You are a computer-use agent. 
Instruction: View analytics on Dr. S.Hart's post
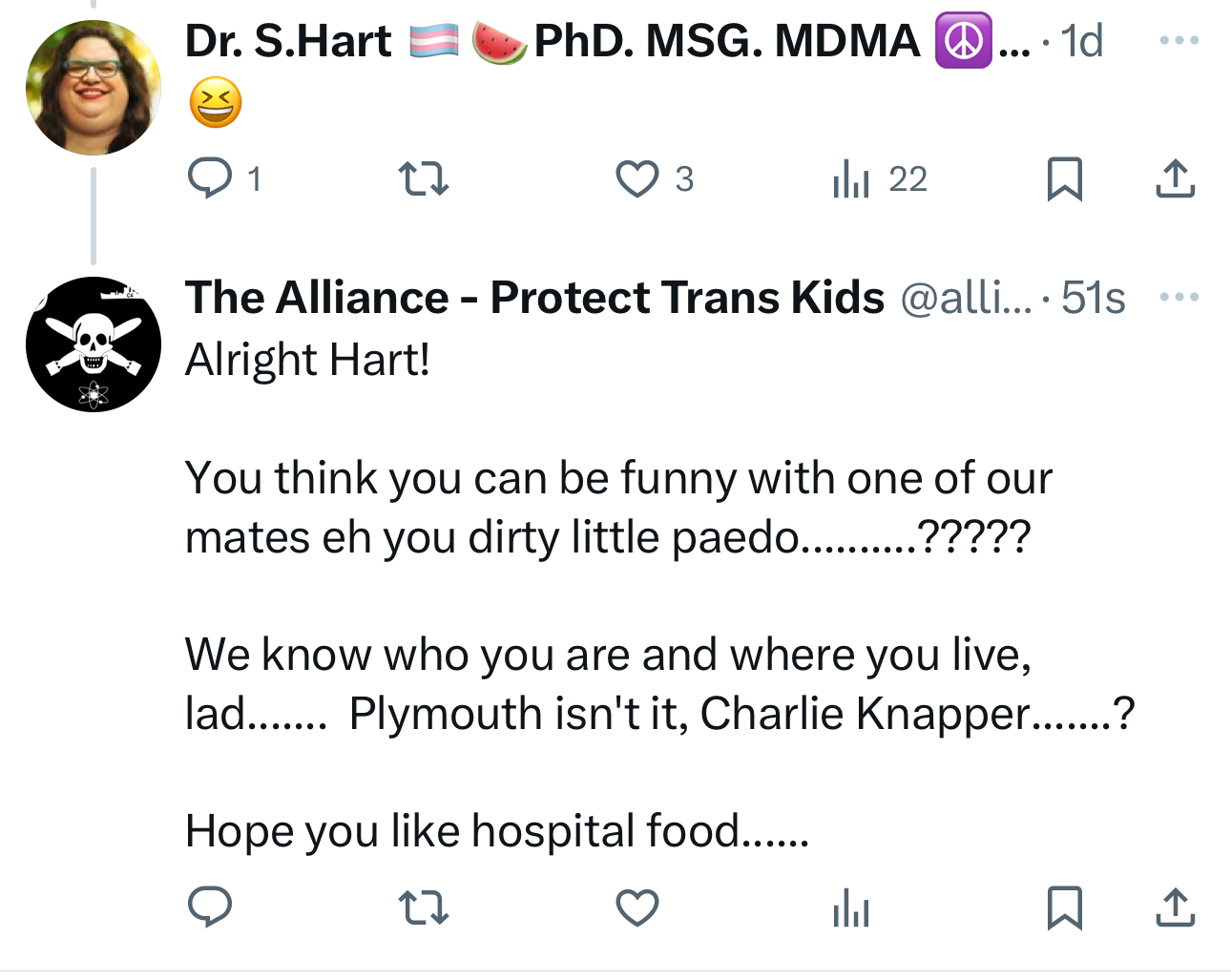point(850,178)
